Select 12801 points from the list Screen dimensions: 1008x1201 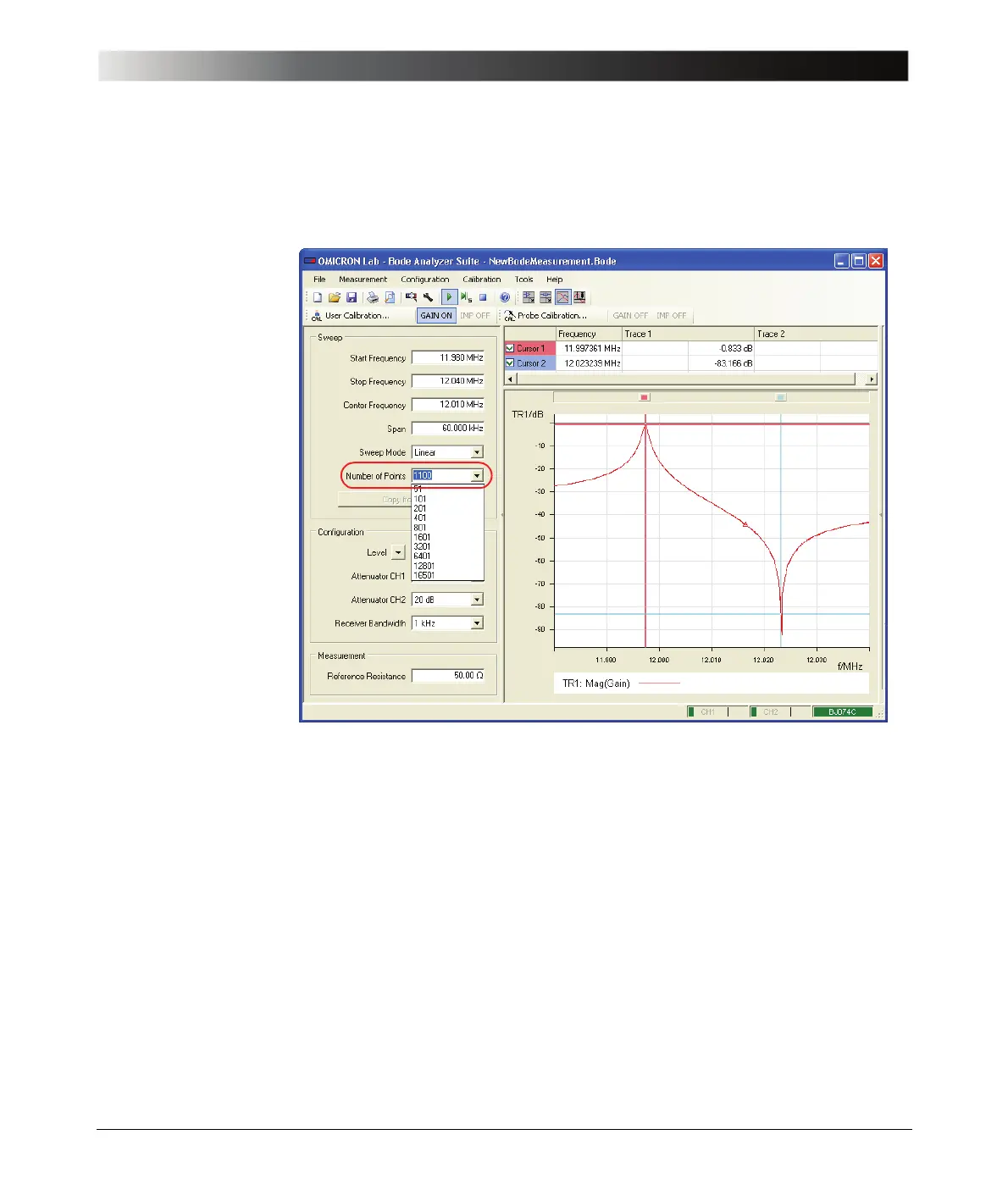click(447, 566)
